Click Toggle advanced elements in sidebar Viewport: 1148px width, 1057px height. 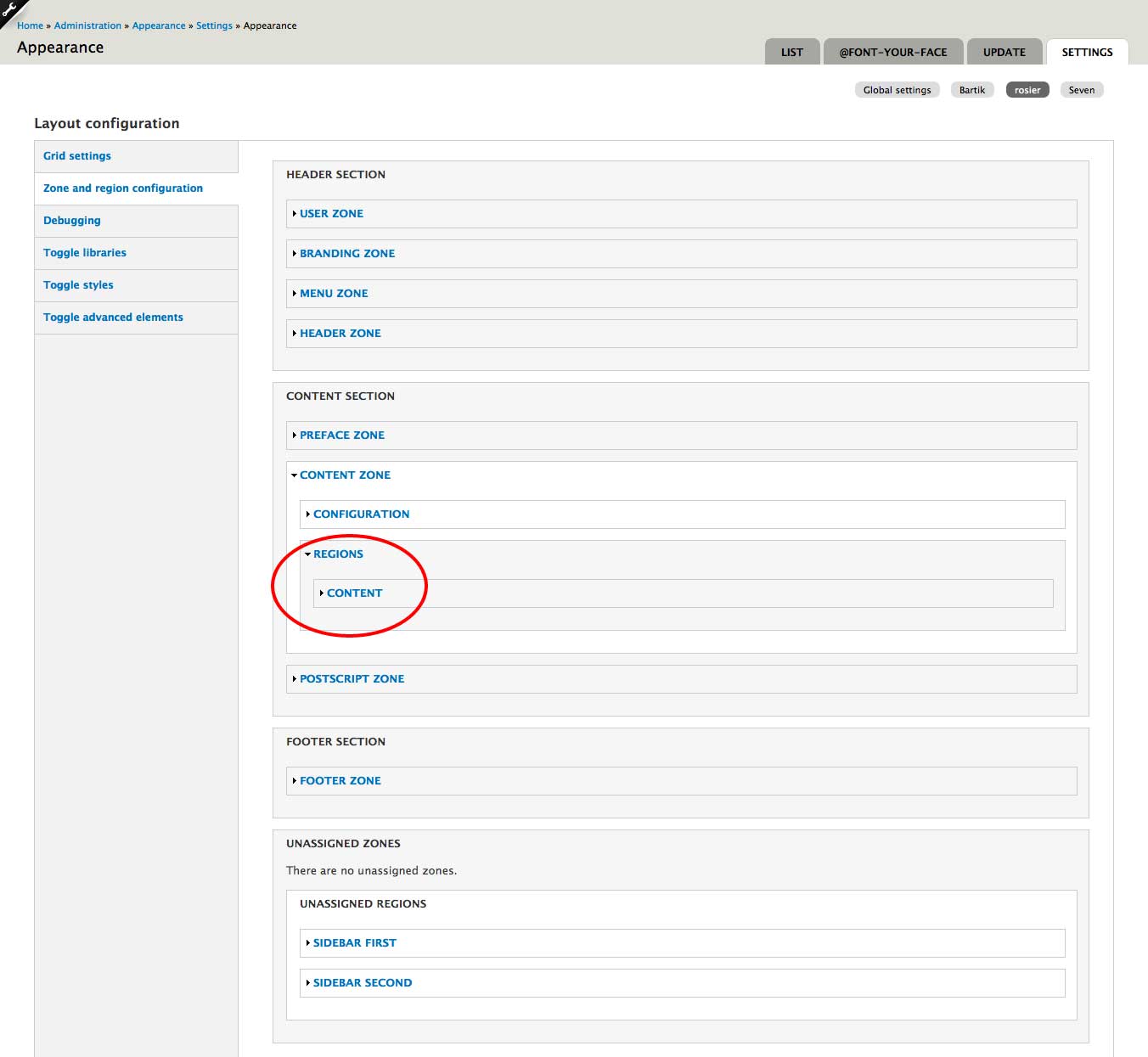click(x=113, y=317)
